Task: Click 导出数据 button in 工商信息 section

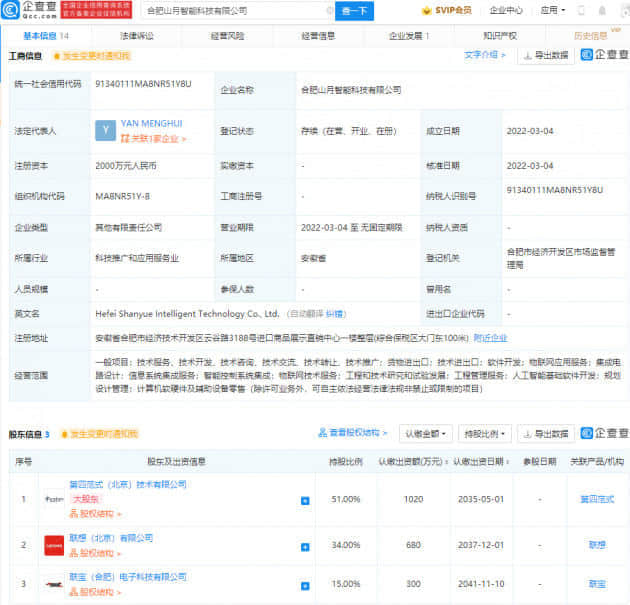Action: (546, 55)
